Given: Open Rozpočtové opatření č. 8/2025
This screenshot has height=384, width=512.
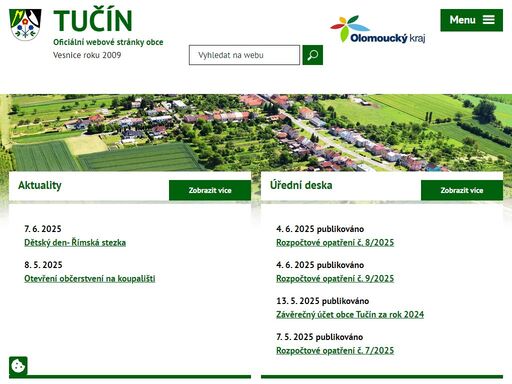Looking at the screenshot, I should tap(335, 242).
